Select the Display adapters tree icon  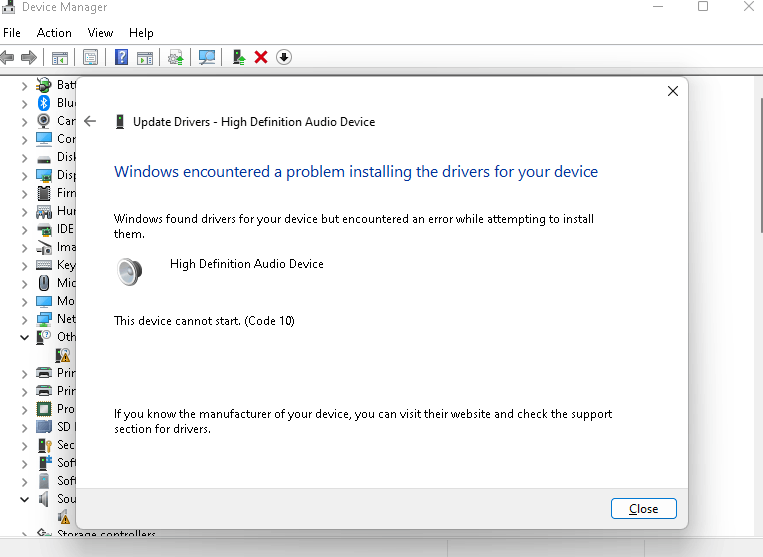coord(44,175)
